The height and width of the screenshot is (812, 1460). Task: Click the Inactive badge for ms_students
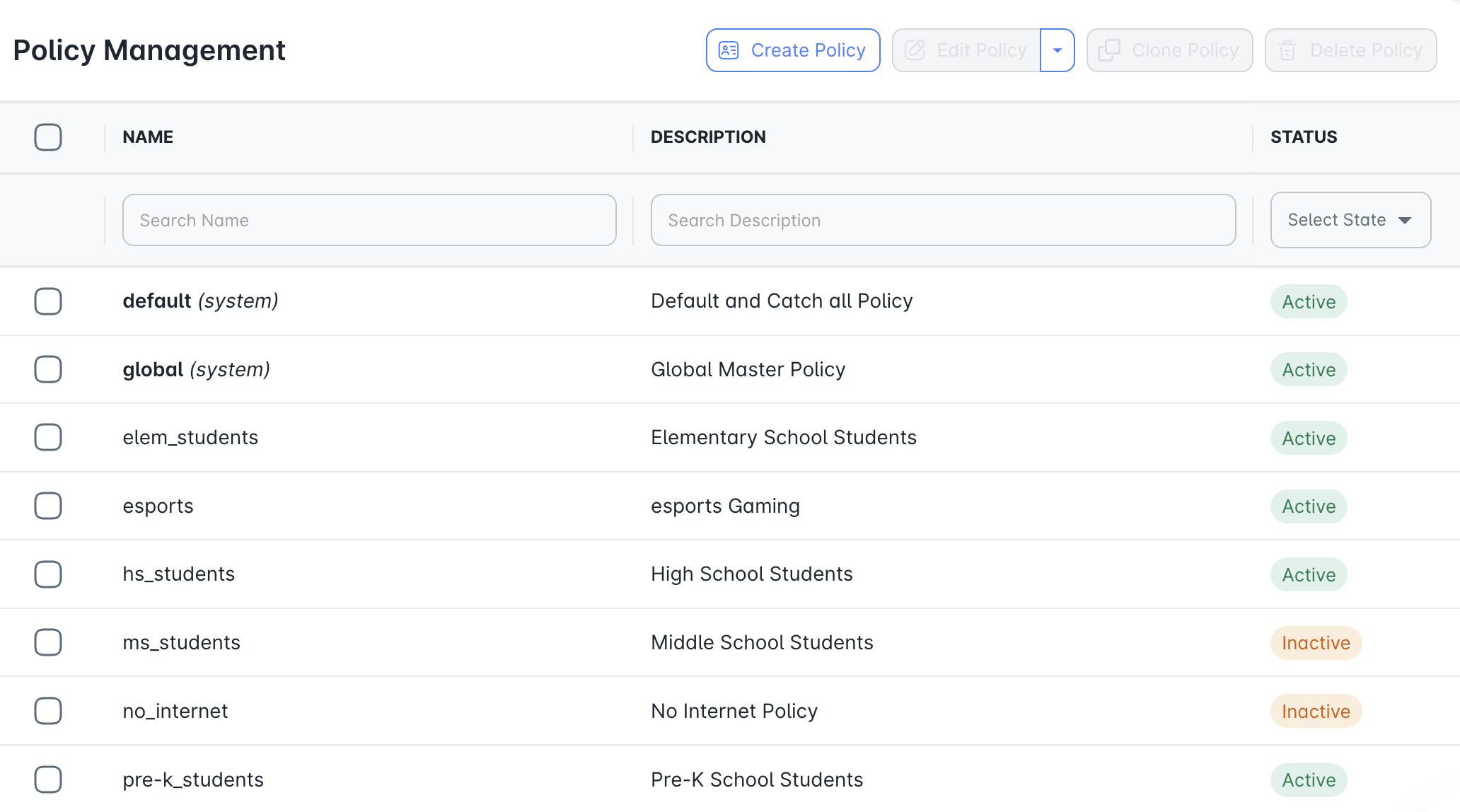point(1316,643)
